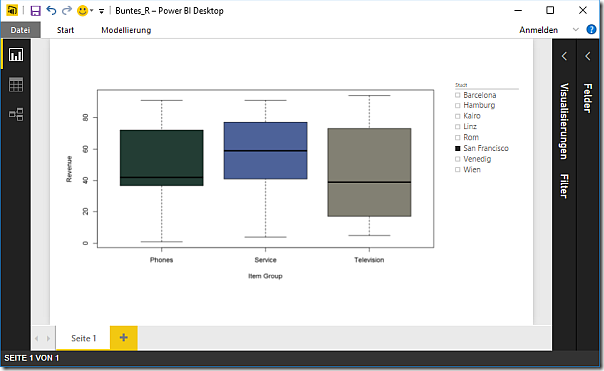The height and width of the screenshot is (371, 604).
Task: Click the previous page arrow
Action: [x=37, y=339]
